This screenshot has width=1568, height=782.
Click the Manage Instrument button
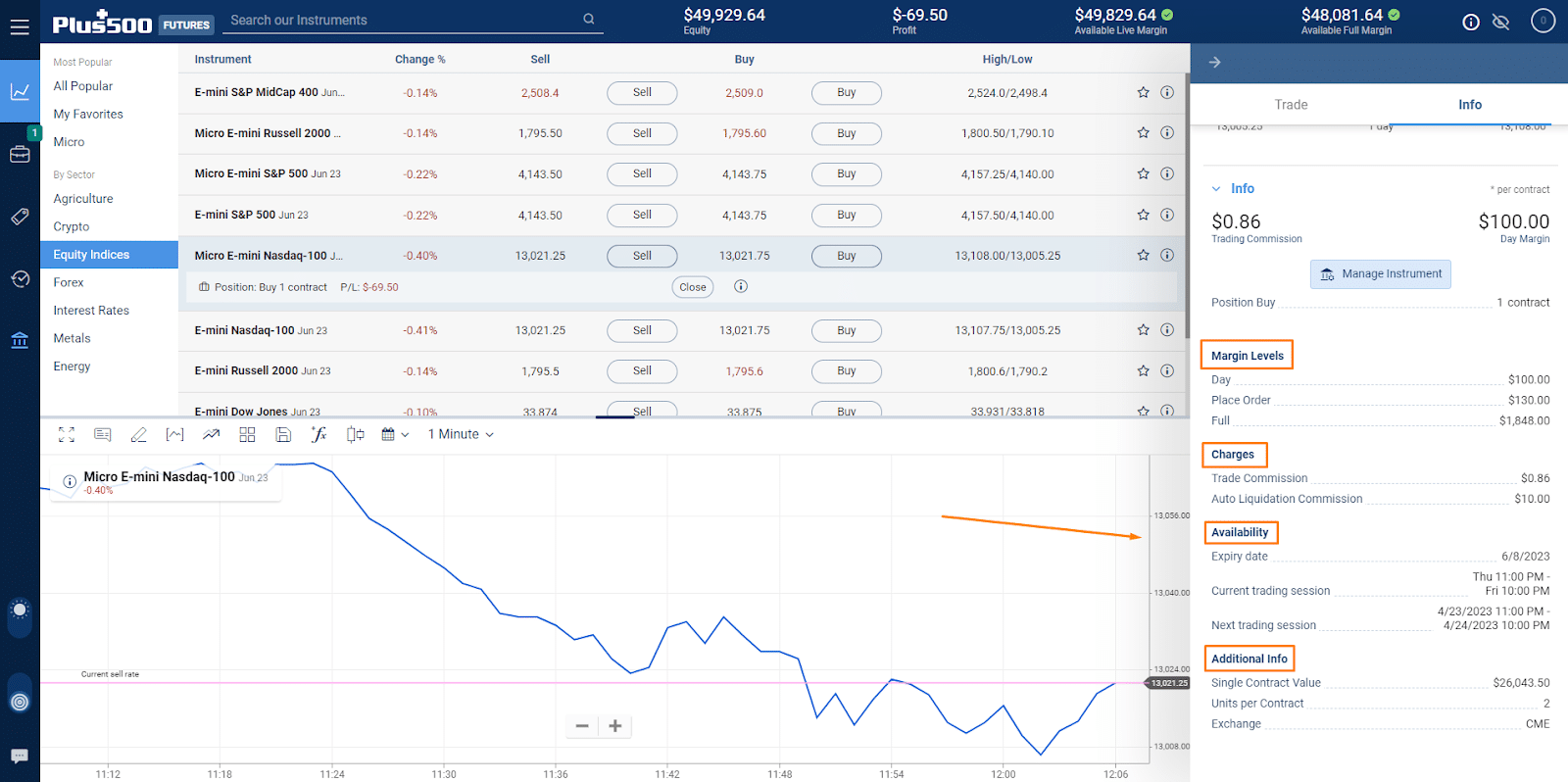pos(1381,274)
